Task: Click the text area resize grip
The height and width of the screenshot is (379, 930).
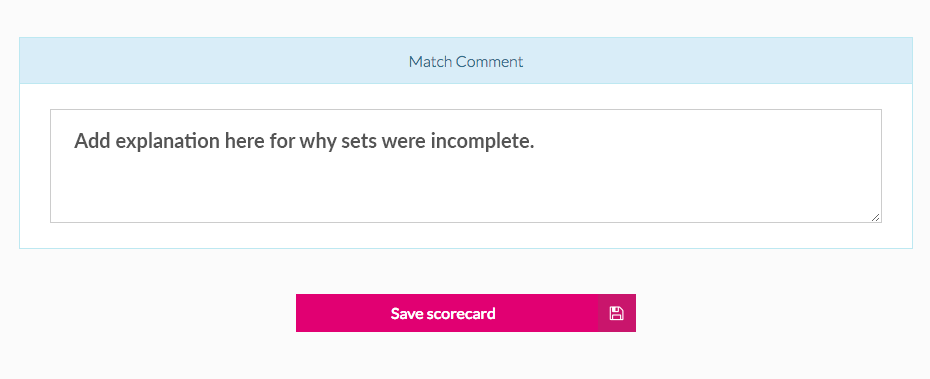Action: pyautogui.click(x=875, y=217)
